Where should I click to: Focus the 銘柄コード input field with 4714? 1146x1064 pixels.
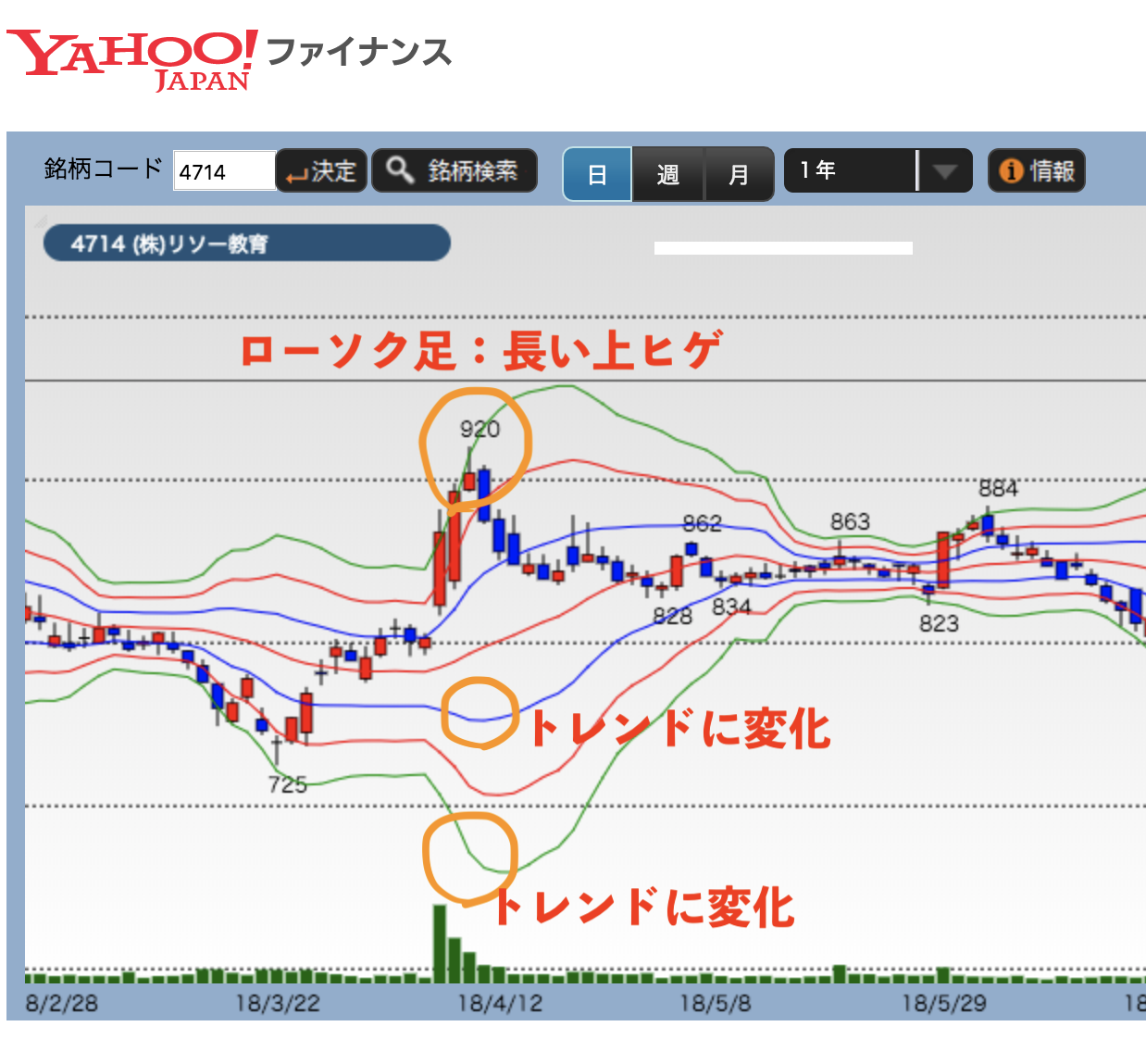coord(225,171)
